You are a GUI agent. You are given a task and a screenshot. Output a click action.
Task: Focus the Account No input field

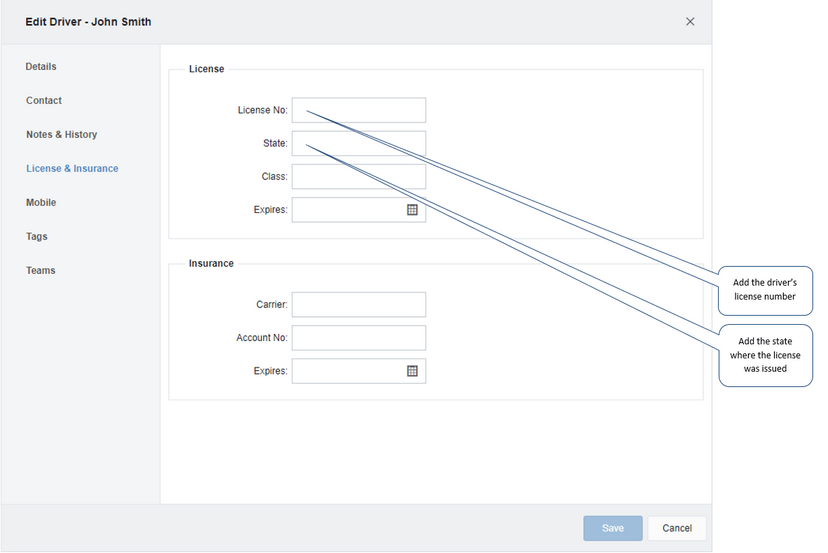tap(359, 338)
